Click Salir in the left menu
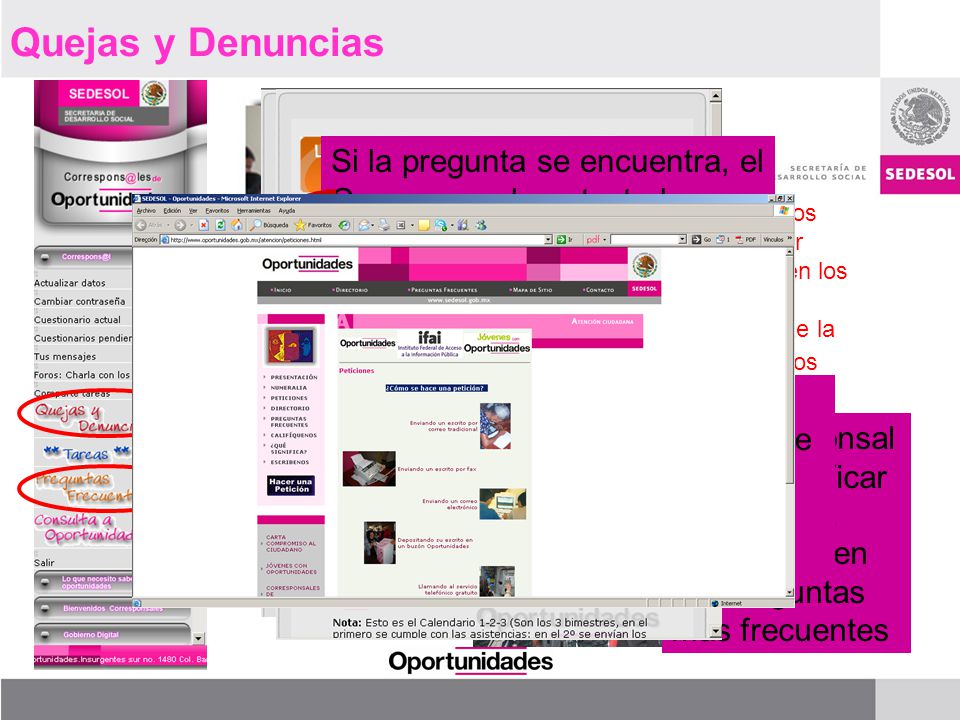This screenshot has width=960, height=720. pyautogui.click(x=44, y=563)
